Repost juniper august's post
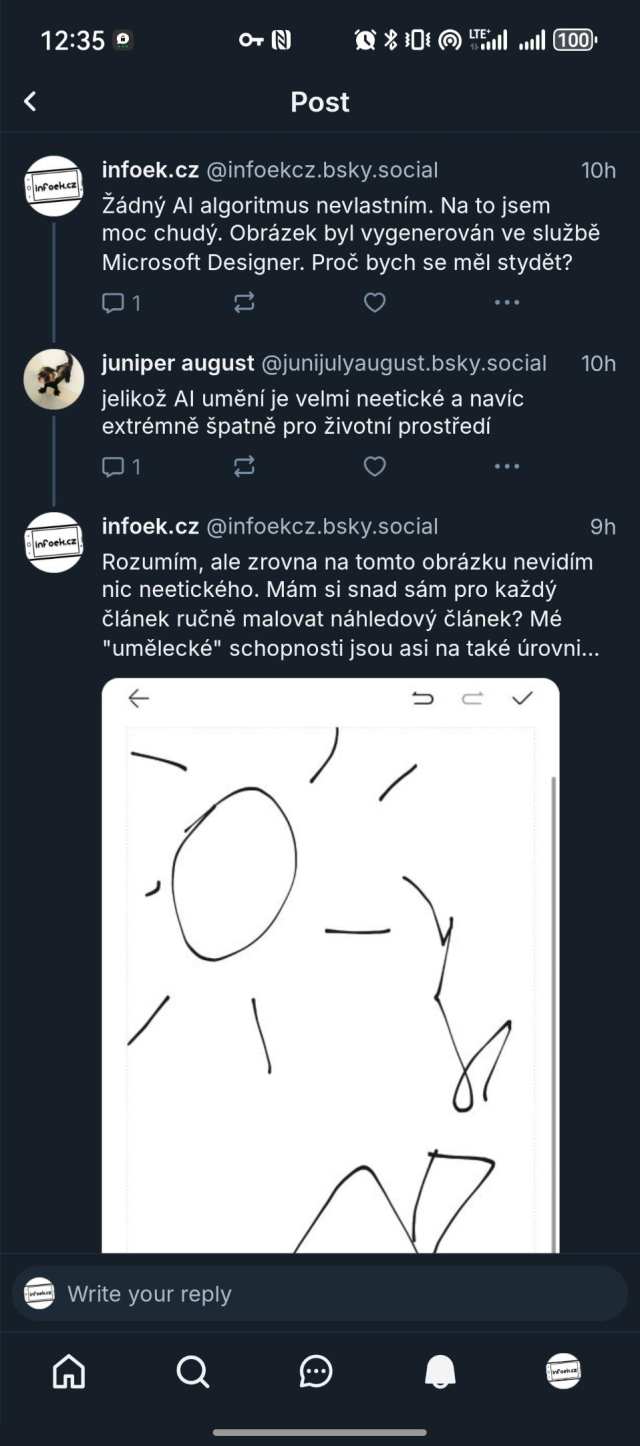 [x=244, y=466]
